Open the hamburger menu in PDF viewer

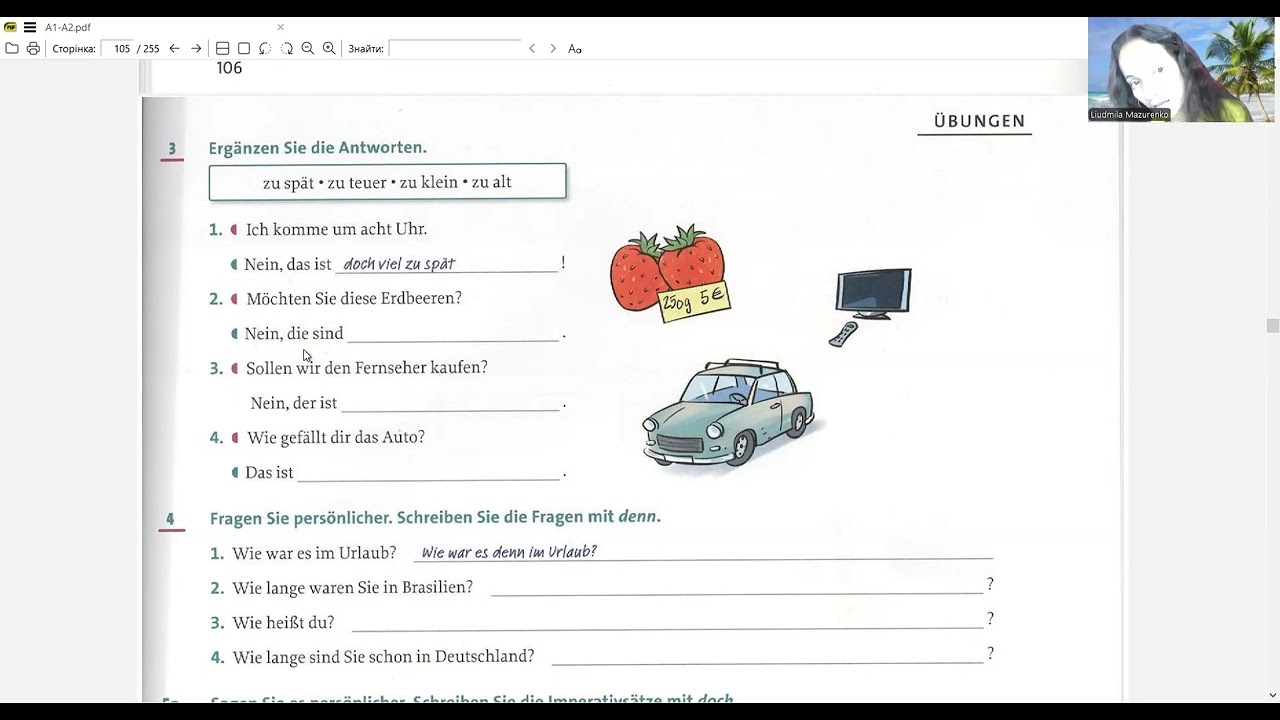(x=30, y=27)
